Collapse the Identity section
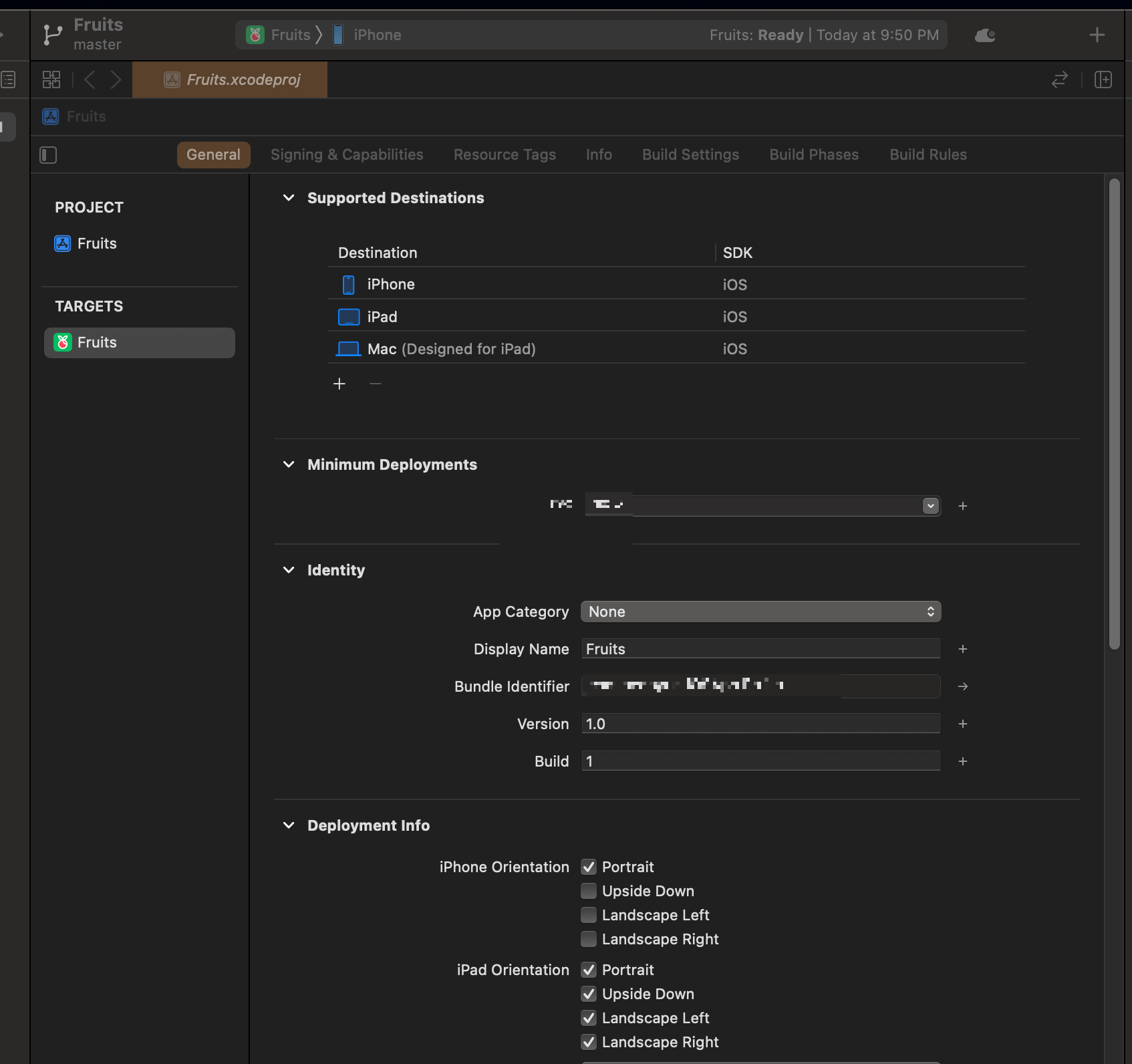This screenshot has width=1132, height=1064. tap(289, 570)
